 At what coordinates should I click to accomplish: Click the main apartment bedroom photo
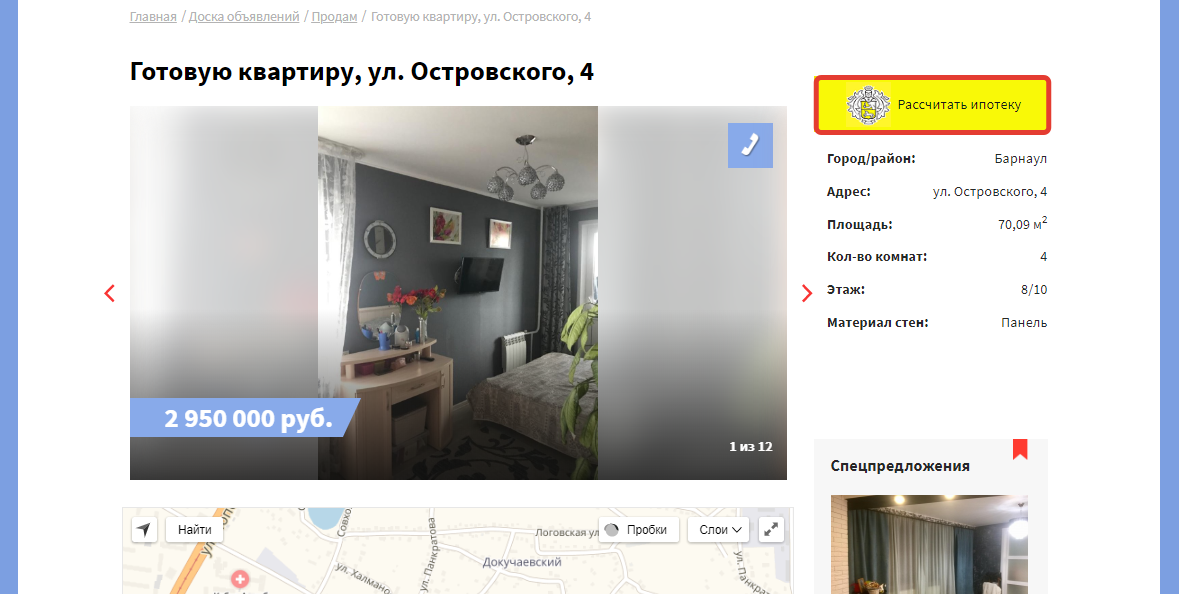click(x=458, y=292)
